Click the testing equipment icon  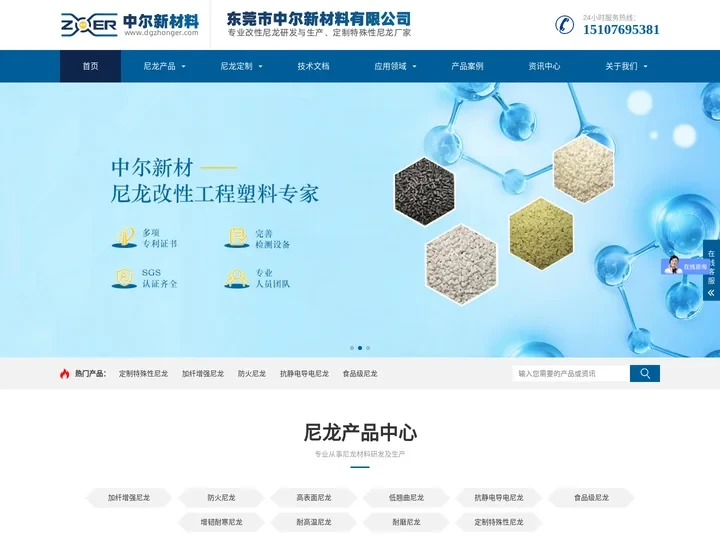tap(236, 237)
